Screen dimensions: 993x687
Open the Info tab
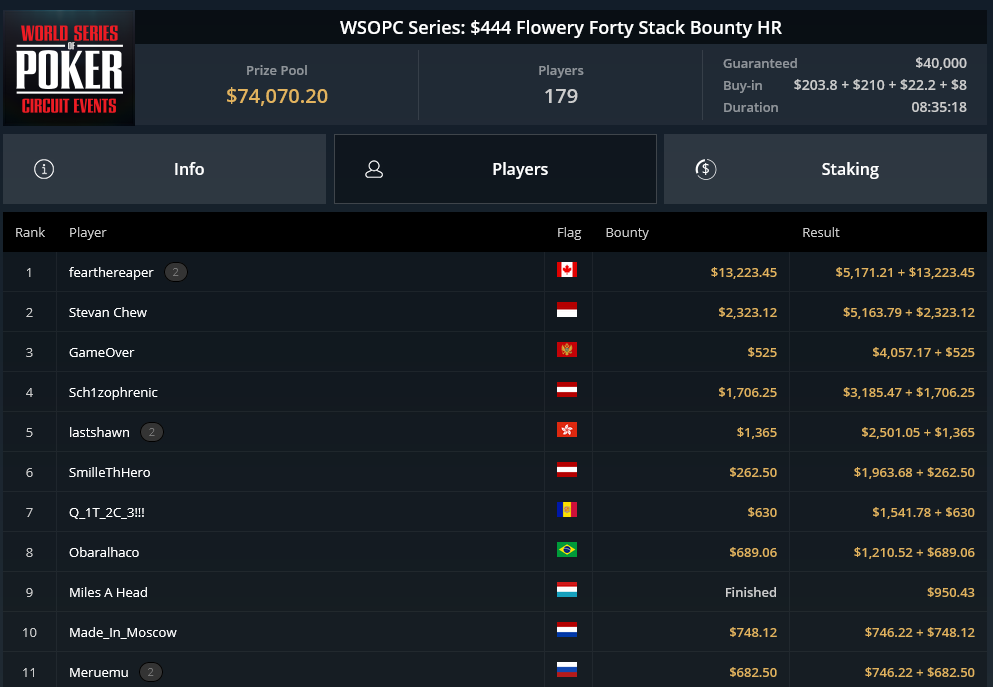tap(164, 169)
